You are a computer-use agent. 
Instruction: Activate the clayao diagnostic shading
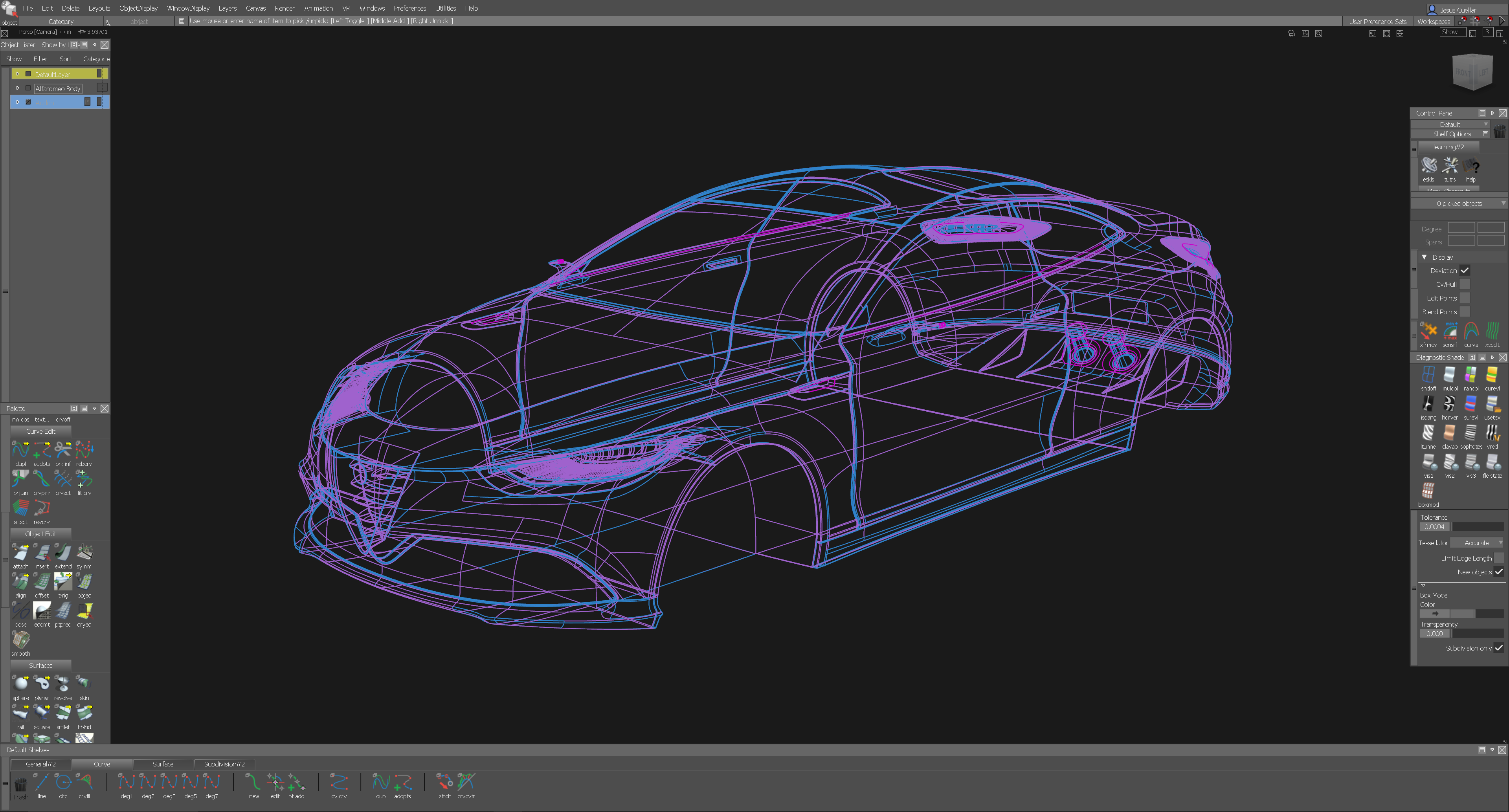point(1449,433)
